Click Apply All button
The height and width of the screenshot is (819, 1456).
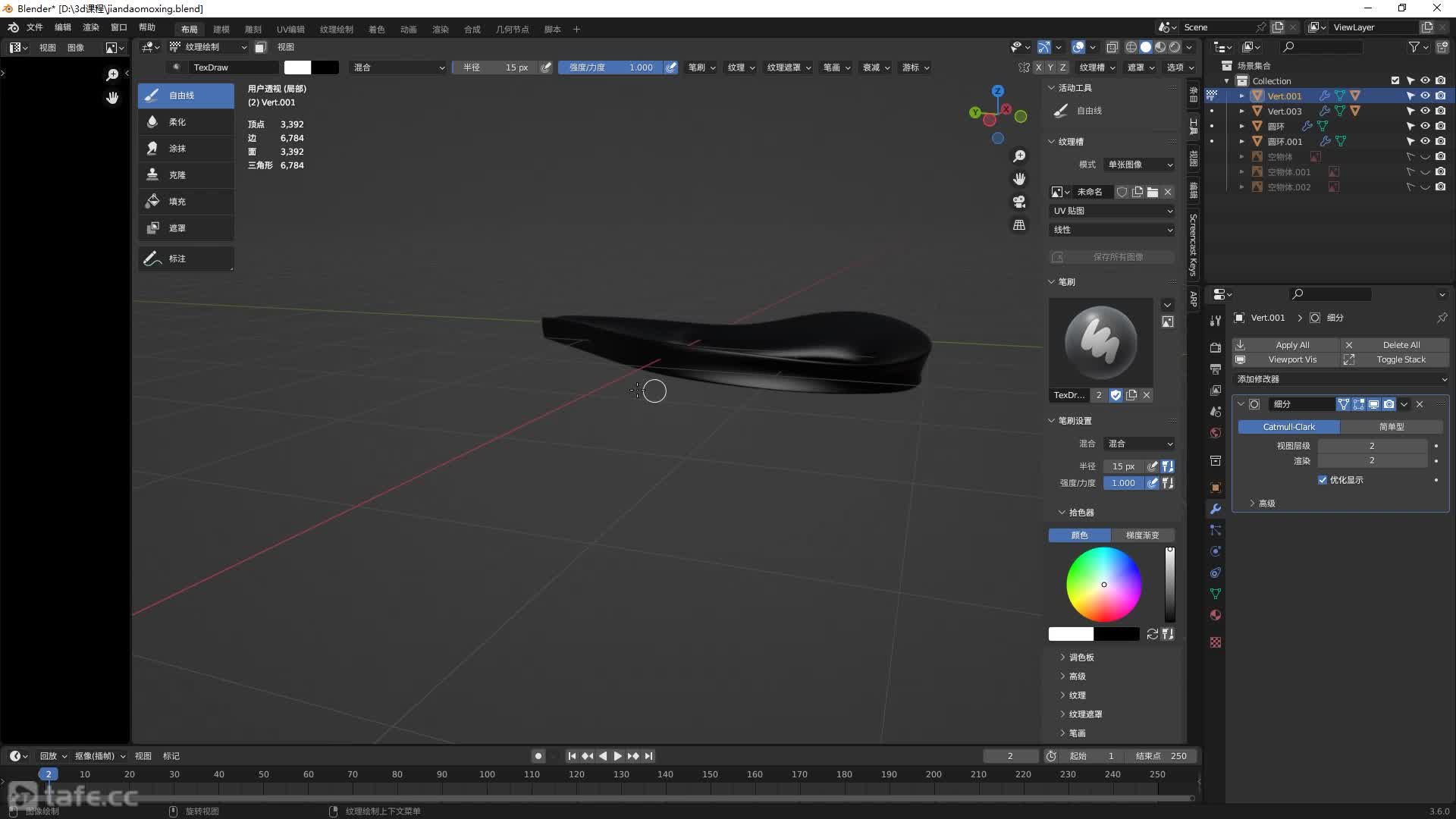pyautogui.click(x=1286, y=345)
